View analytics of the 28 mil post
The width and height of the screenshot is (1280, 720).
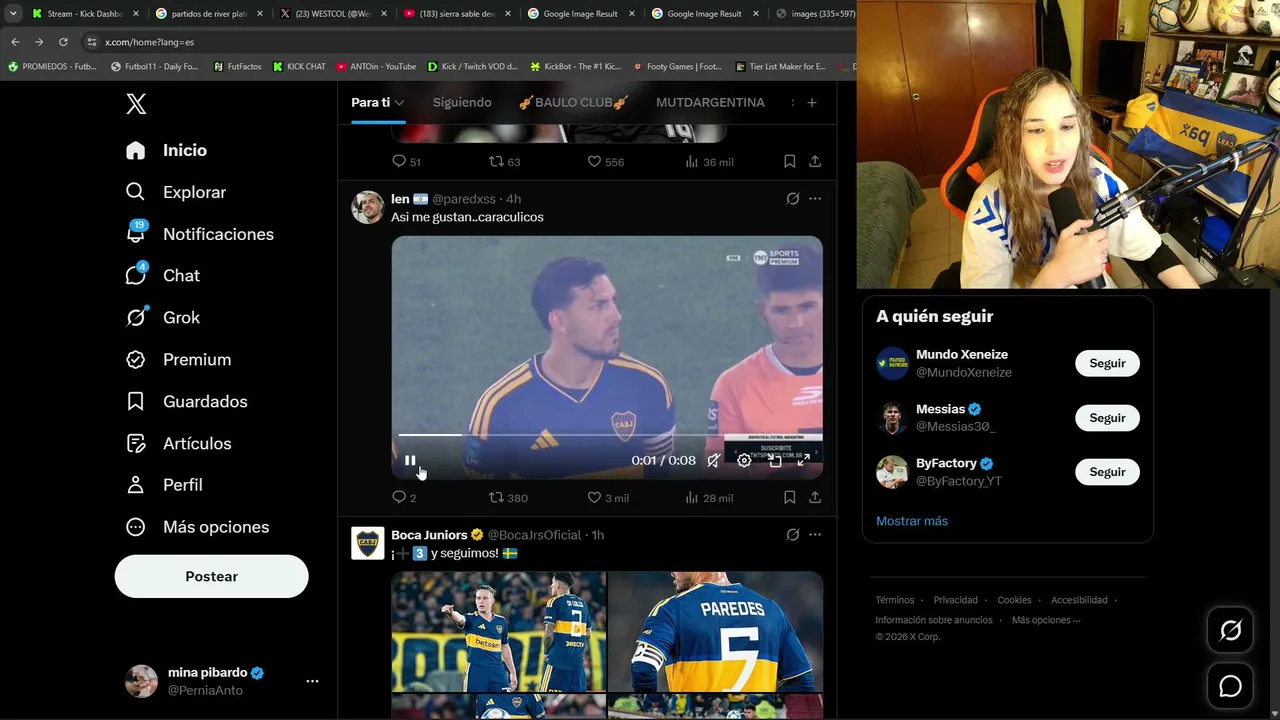tap(709, 497)
